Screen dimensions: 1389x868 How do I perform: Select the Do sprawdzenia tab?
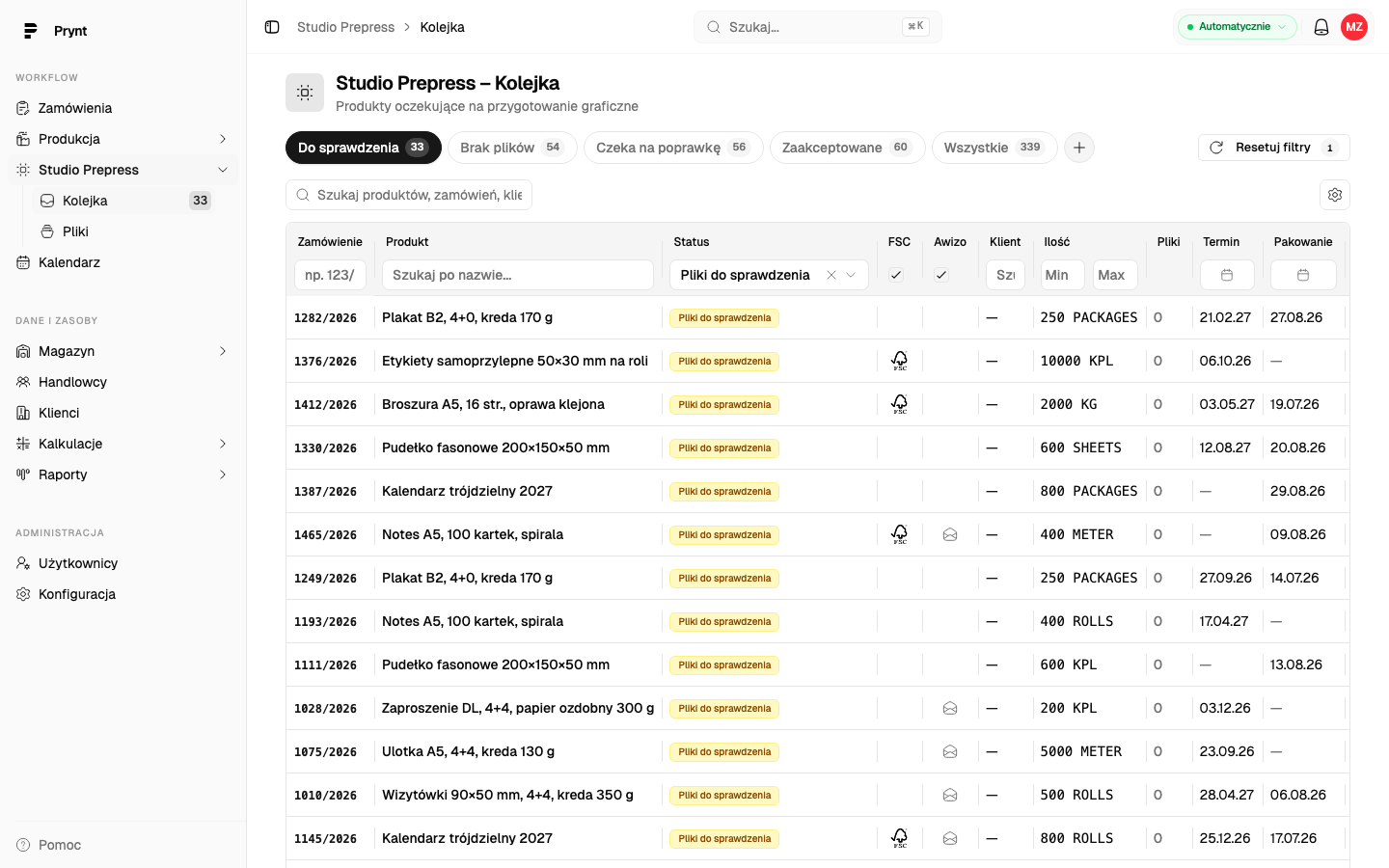click(364, 148)
